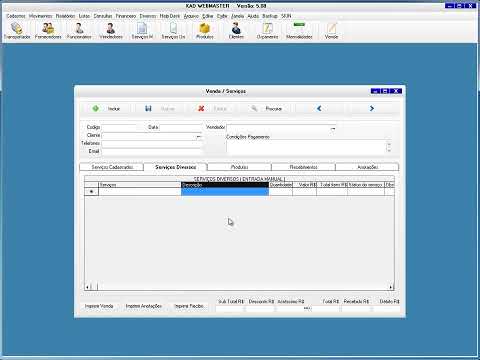Open the Orçamento toolbar icon
Image resolution: width=480 pixels, height=360 pixels.
pos(267,31)
